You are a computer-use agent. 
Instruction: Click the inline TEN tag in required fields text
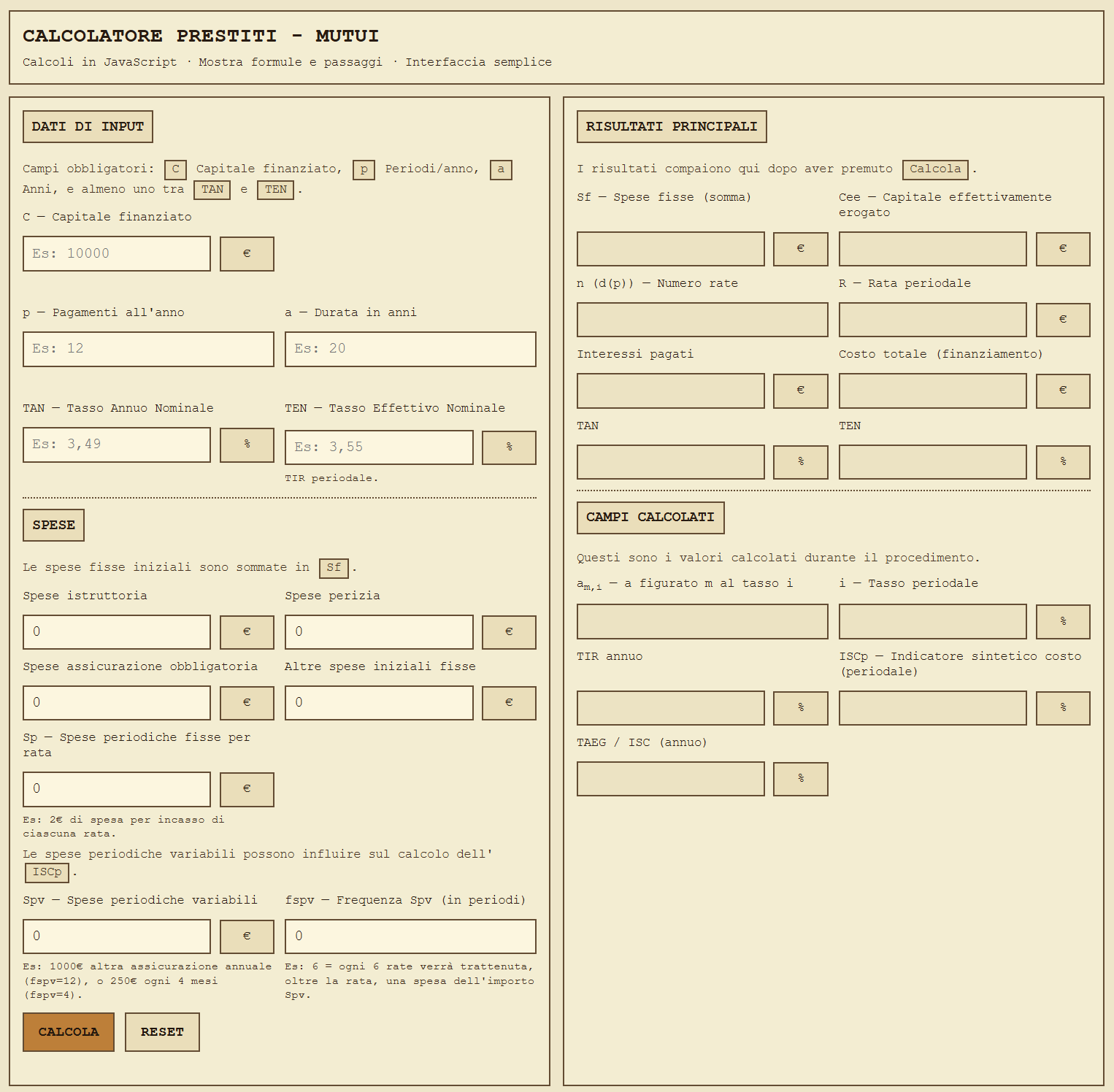[275, 189]
